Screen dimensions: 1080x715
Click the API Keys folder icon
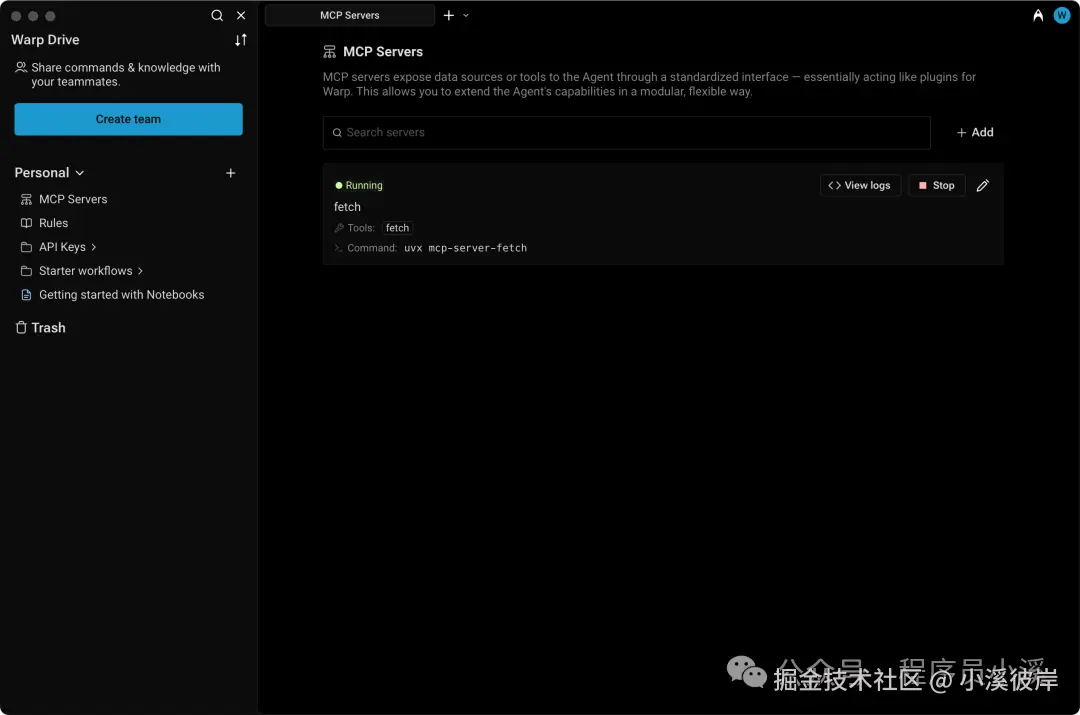[x=26, y=247]
